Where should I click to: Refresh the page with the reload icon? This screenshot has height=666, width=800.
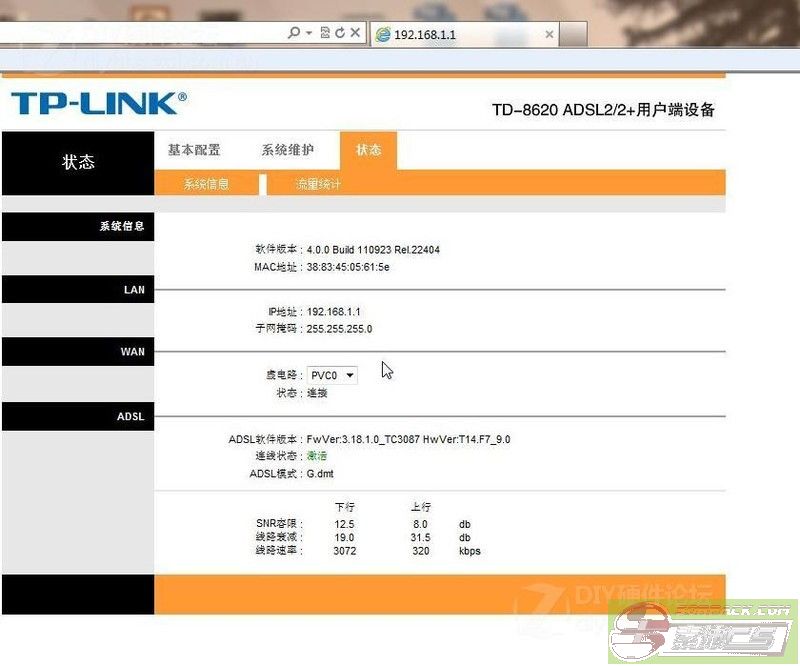(x=340, y=33)
